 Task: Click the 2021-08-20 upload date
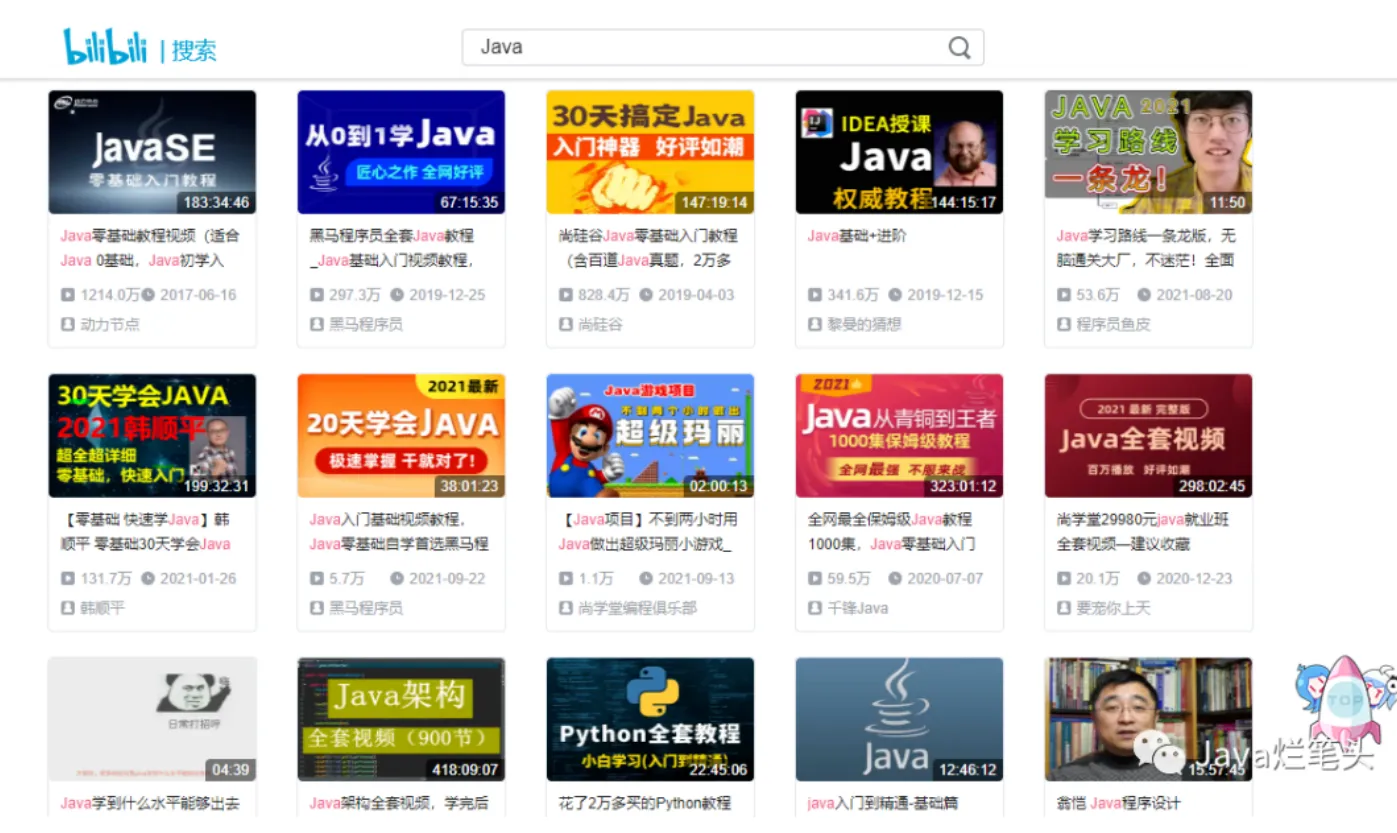click(1194, 295)
